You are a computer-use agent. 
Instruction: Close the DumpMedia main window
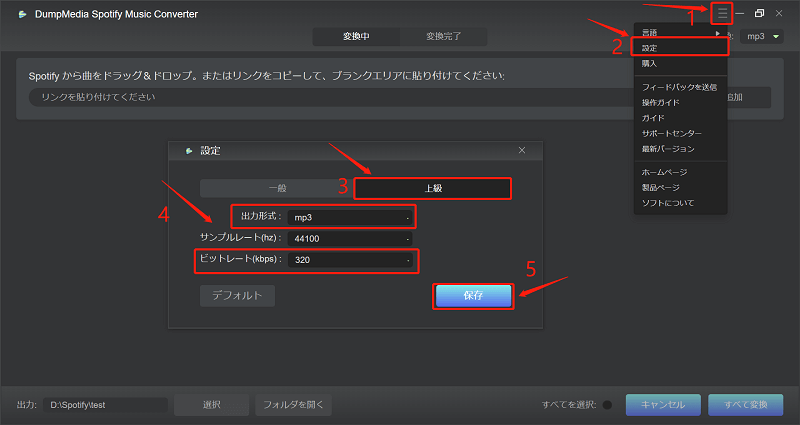pos(779,14)
